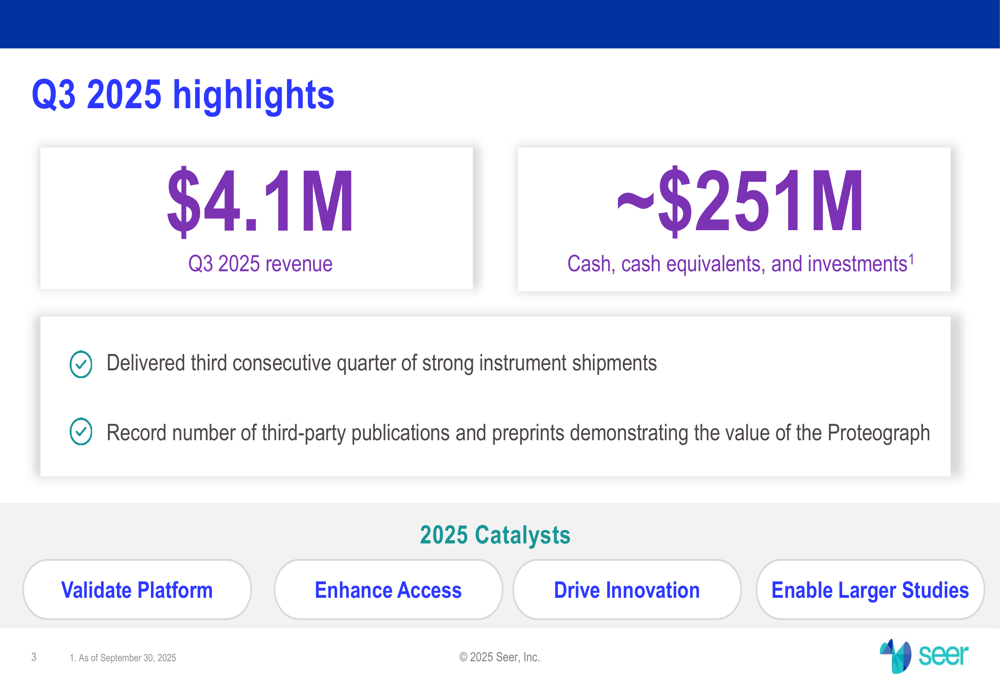Click the Seer logo symbol

pyautogui.click(x=895, y=654)
